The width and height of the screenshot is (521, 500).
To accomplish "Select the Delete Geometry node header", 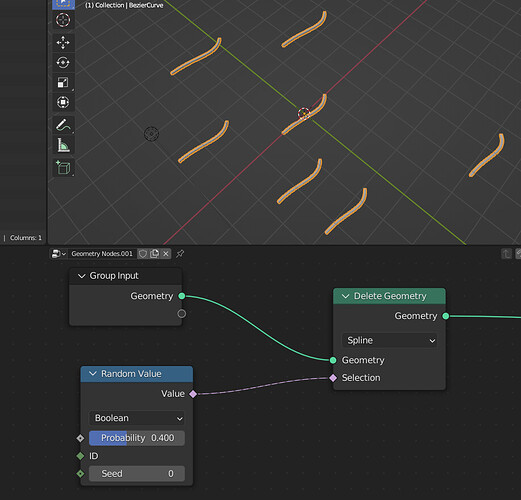I will coord(389,296).
